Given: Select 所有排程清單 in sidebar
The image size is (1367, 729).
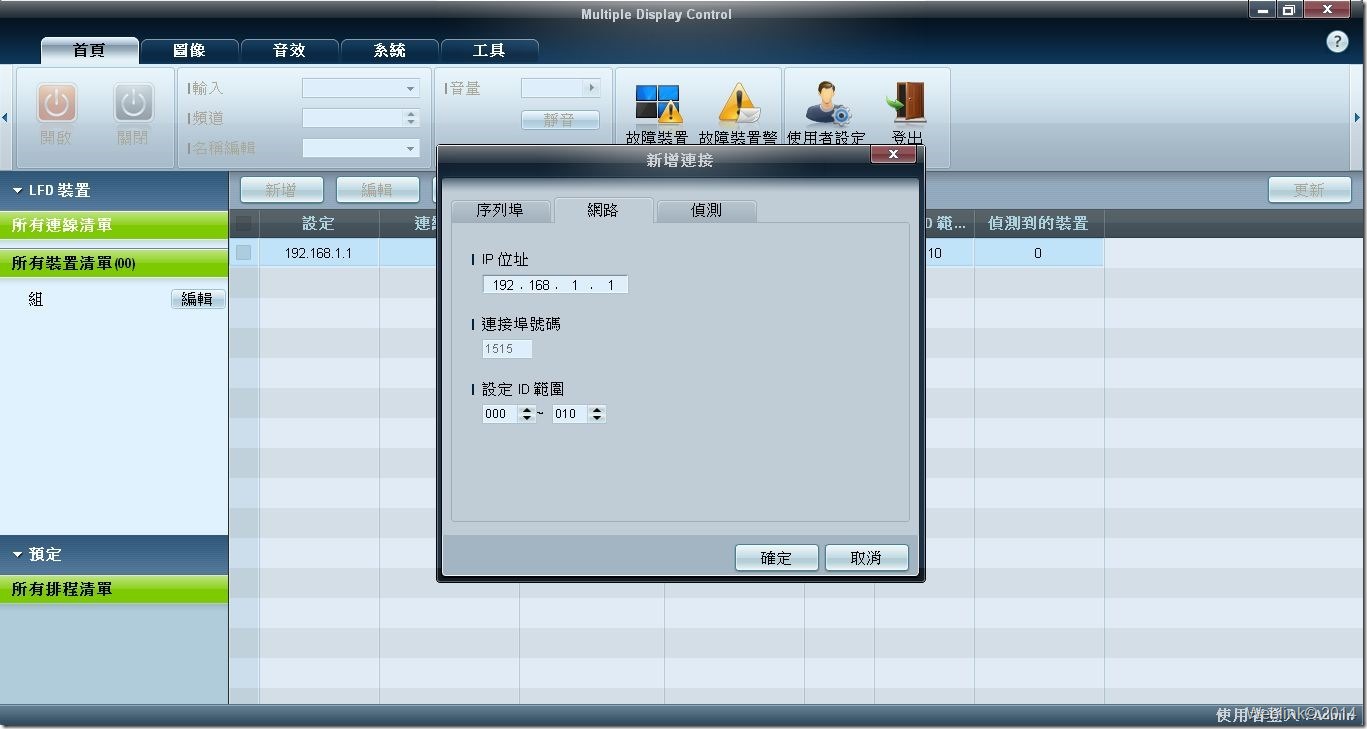Looking at the screenshot, I should pos(114,589).
